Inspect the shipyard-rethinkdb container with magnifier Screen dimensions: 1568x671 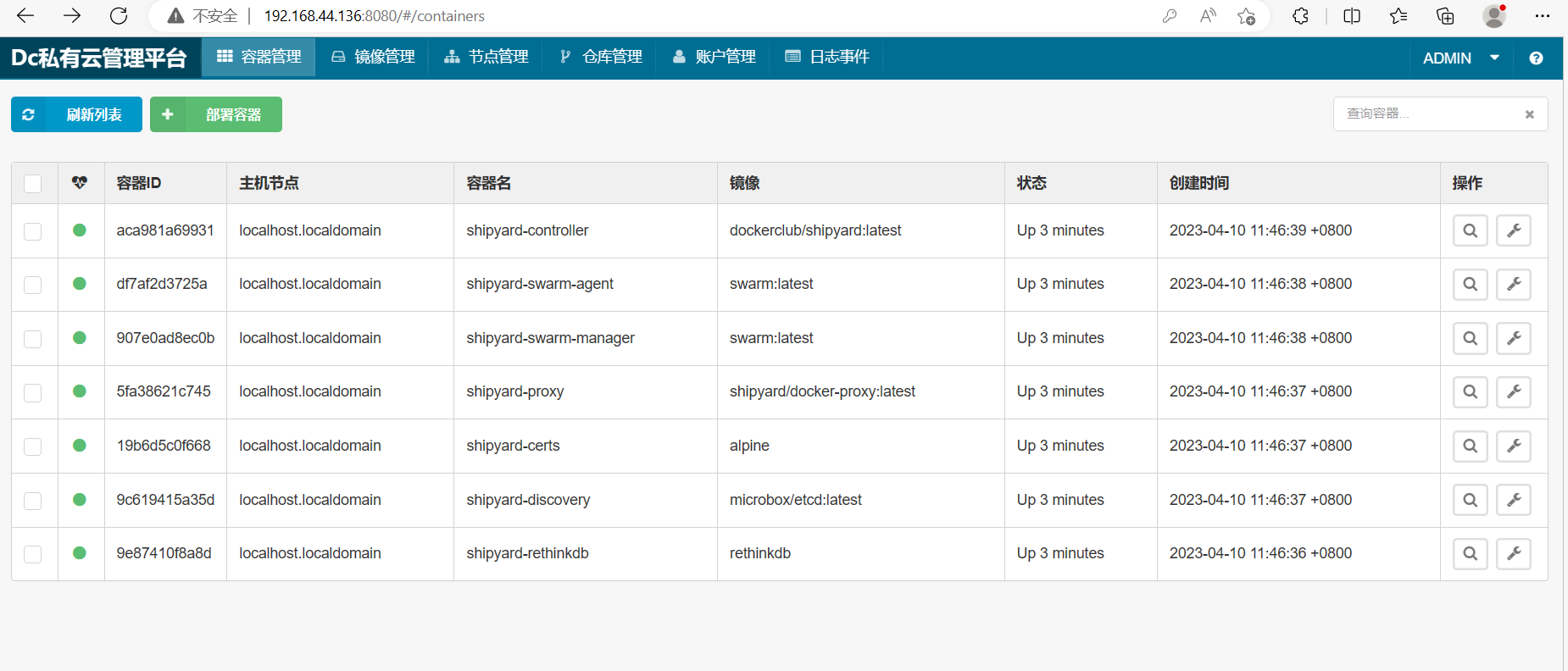[x=1471, y=553]
